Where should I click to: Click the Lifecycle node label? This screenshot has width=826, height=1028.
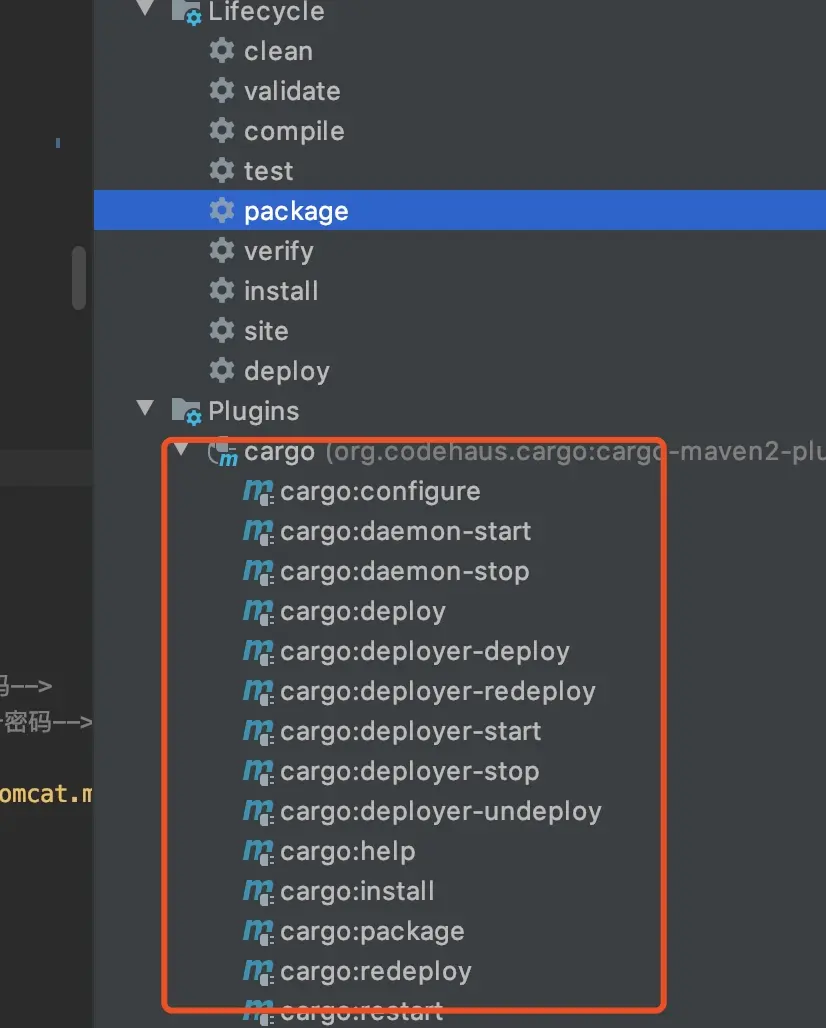pos(266,12)
